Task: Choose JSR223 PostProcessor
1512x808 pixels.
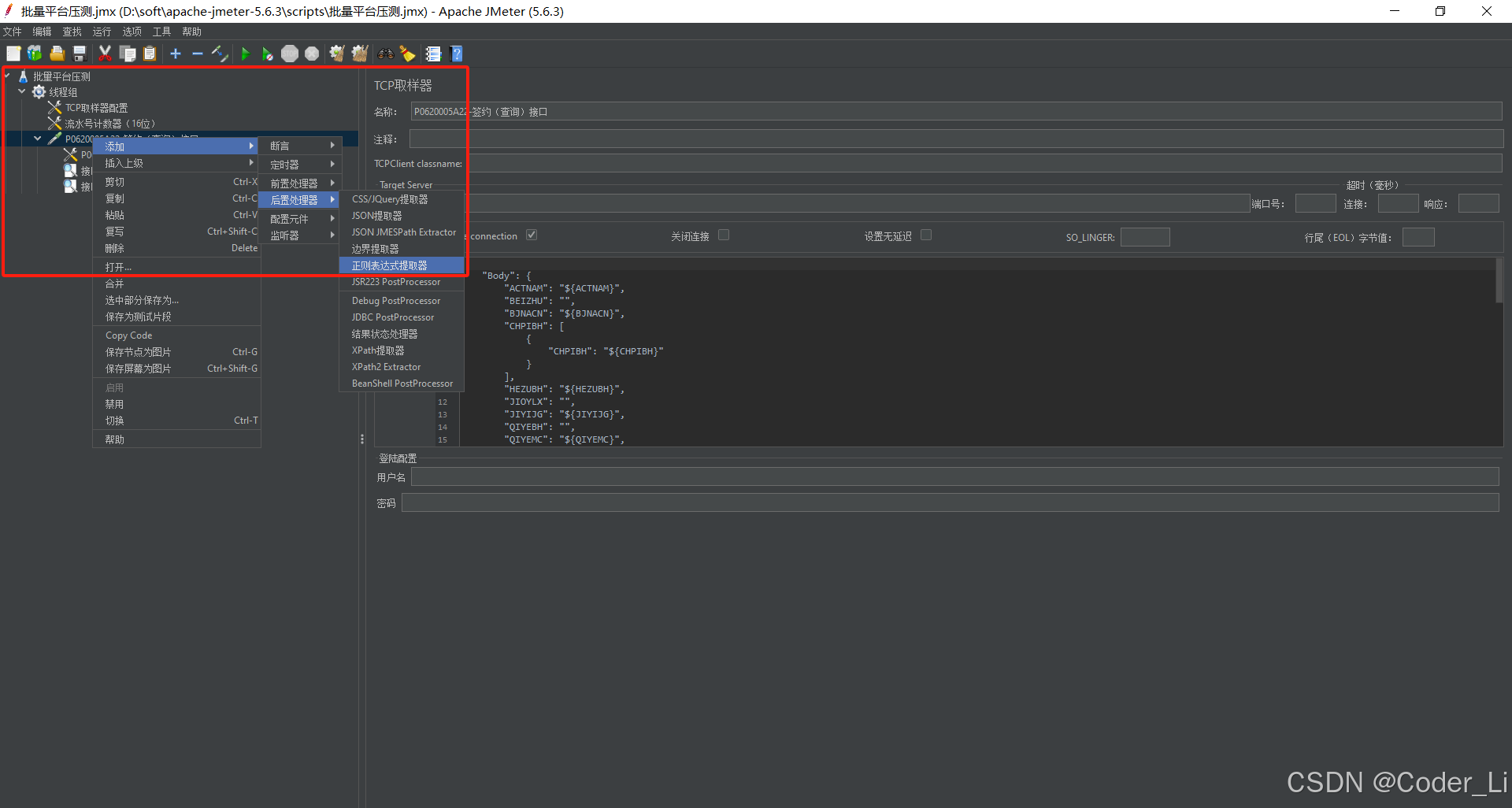Action: [x=402, y=282]
